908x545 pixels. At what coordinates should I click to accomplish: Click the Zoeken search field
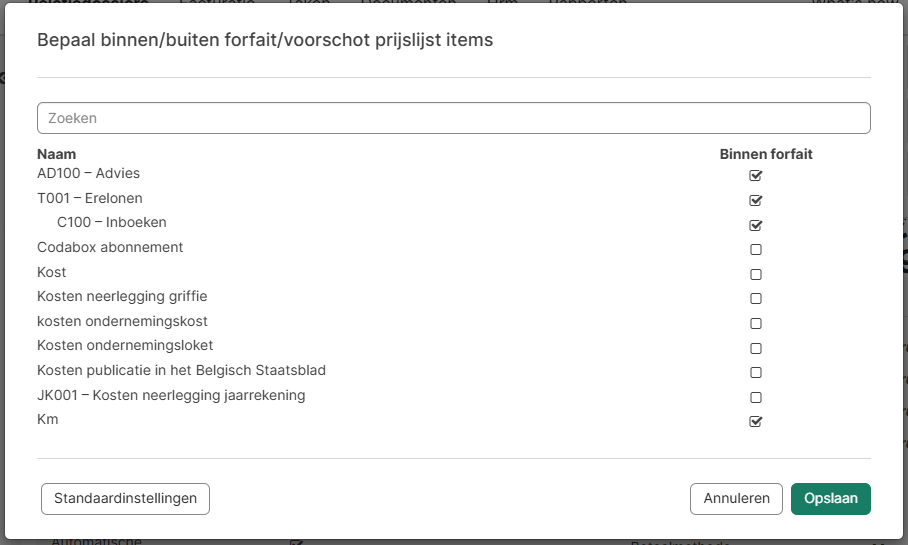pos(453,118)
